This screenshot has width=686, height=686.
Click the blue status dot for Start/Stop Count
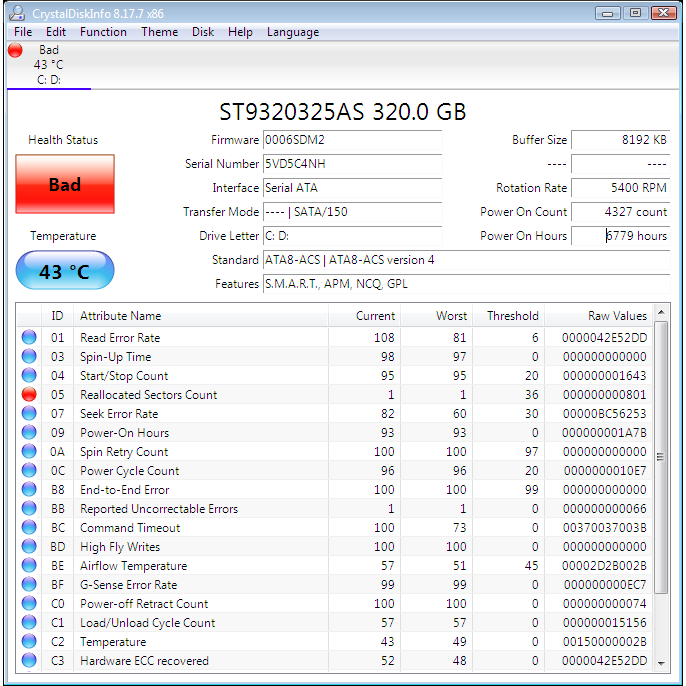[29, 375]
